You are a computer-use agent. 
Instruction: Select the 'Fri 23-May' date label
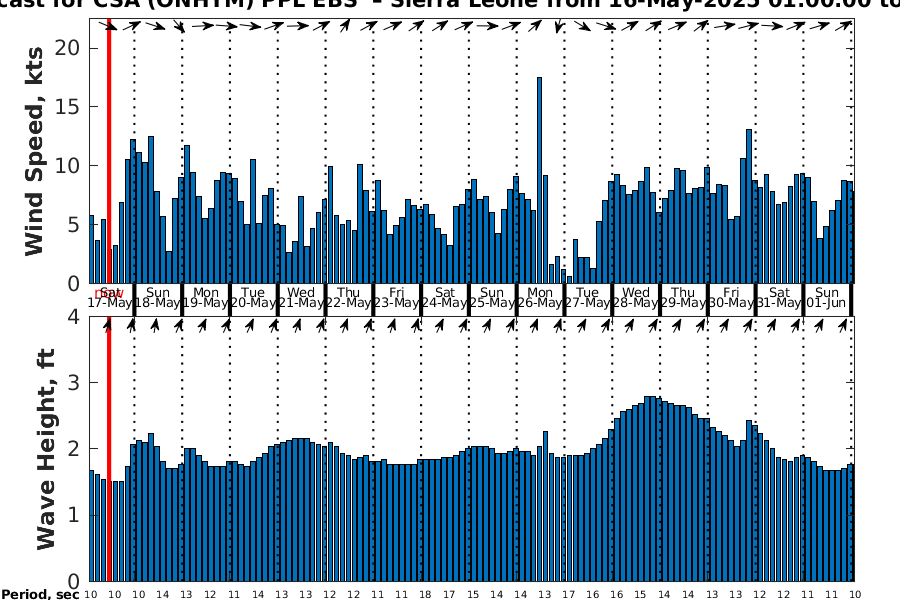coord(396,297)
